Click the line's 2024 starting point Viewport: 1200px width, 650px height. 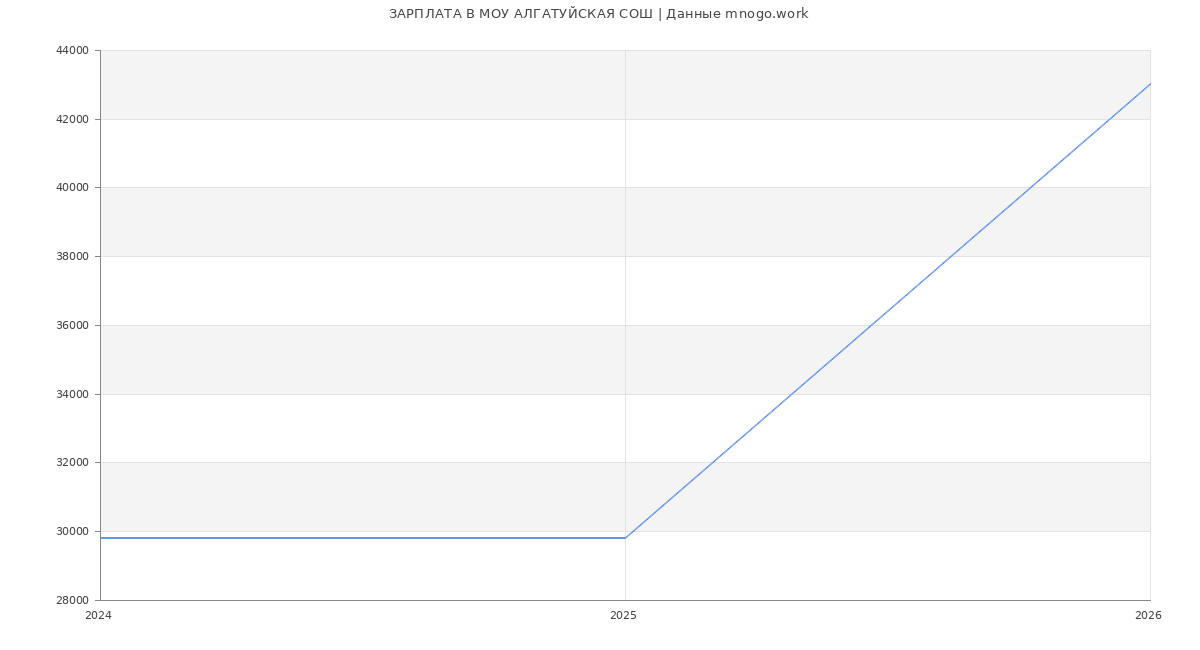101,538
